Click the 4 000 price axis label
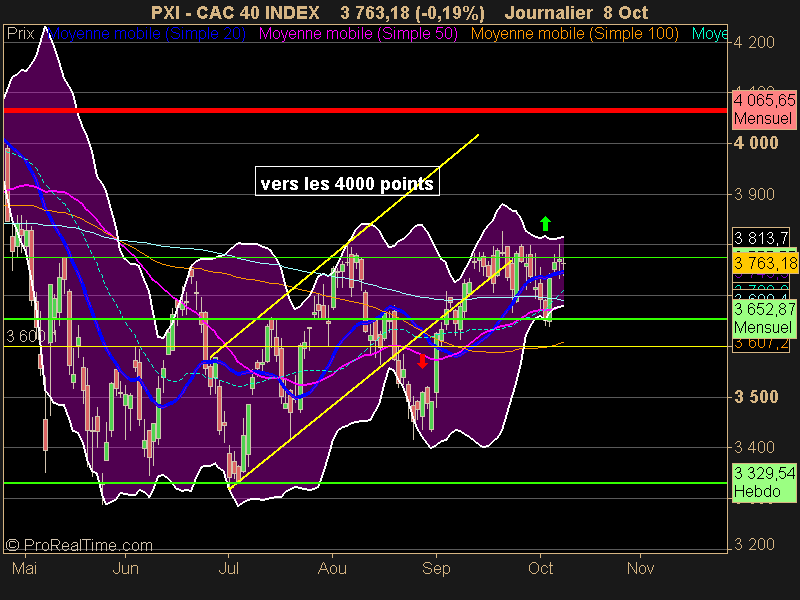 [x=756, y=143]
